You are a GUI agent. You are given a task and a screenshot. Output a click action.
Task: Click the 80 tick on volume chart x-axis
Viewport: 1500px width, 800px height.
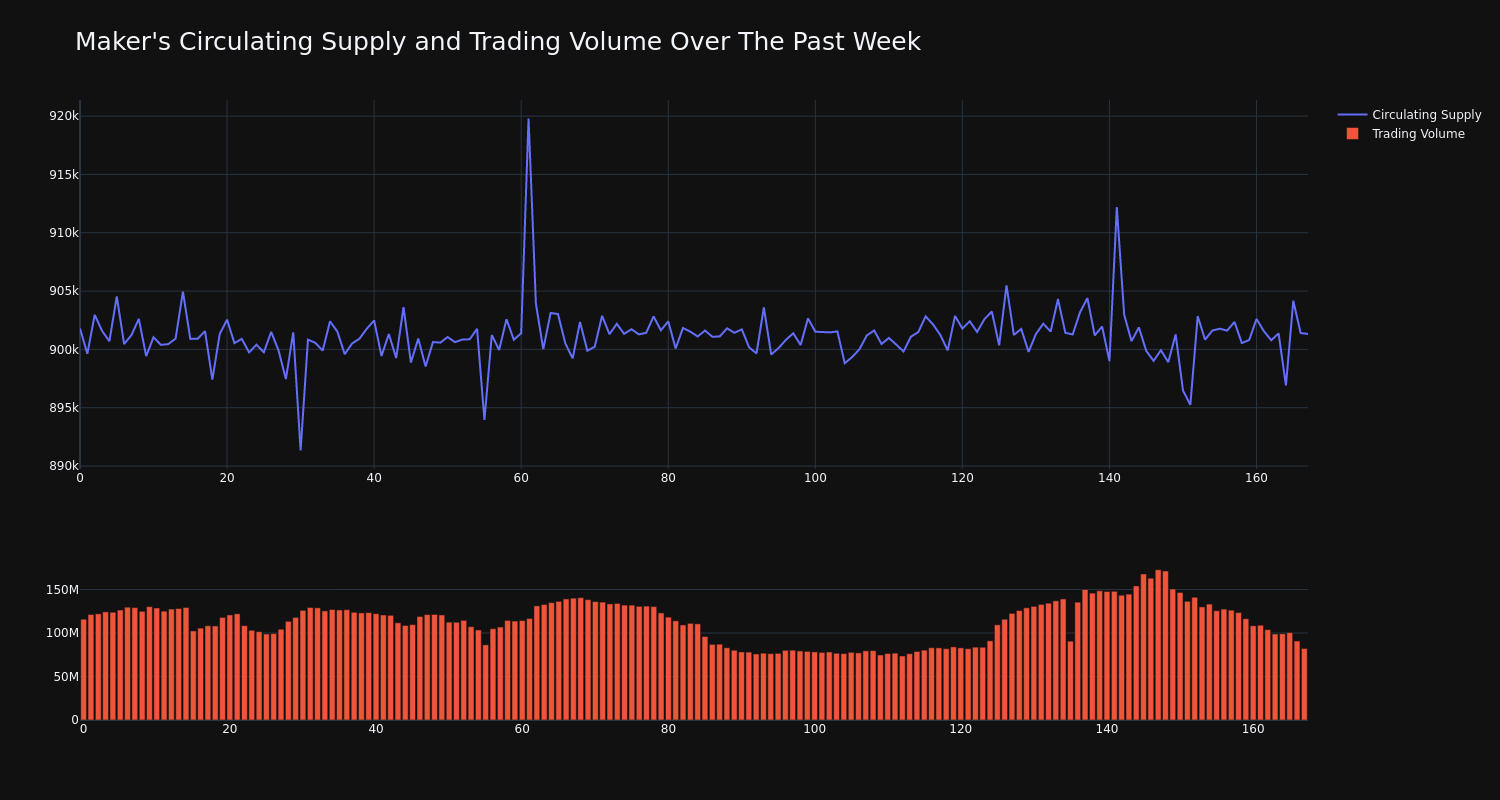point(668,730)
